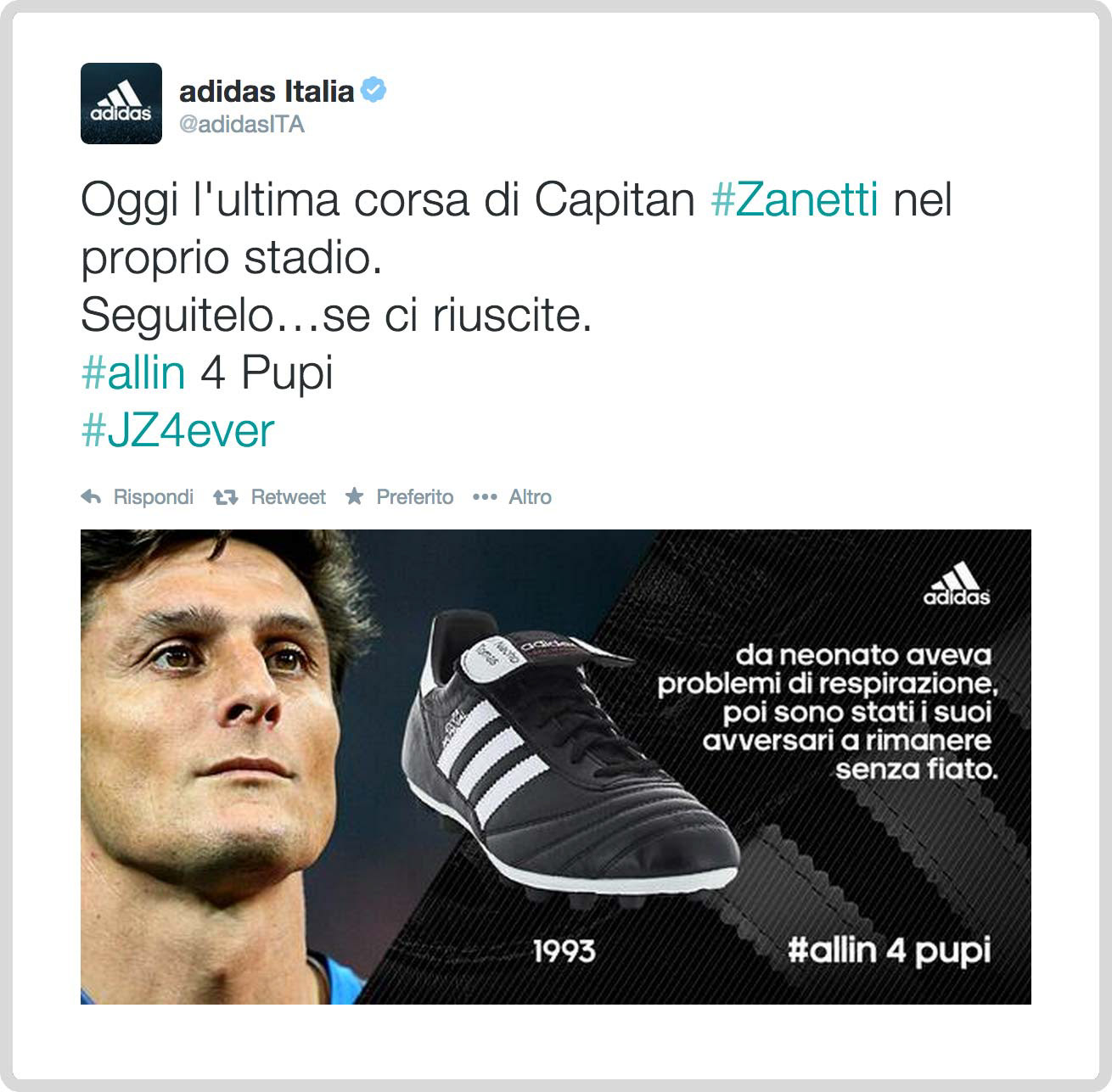
Task: Open the adidas Italia profile name
Action: point(267,91)
